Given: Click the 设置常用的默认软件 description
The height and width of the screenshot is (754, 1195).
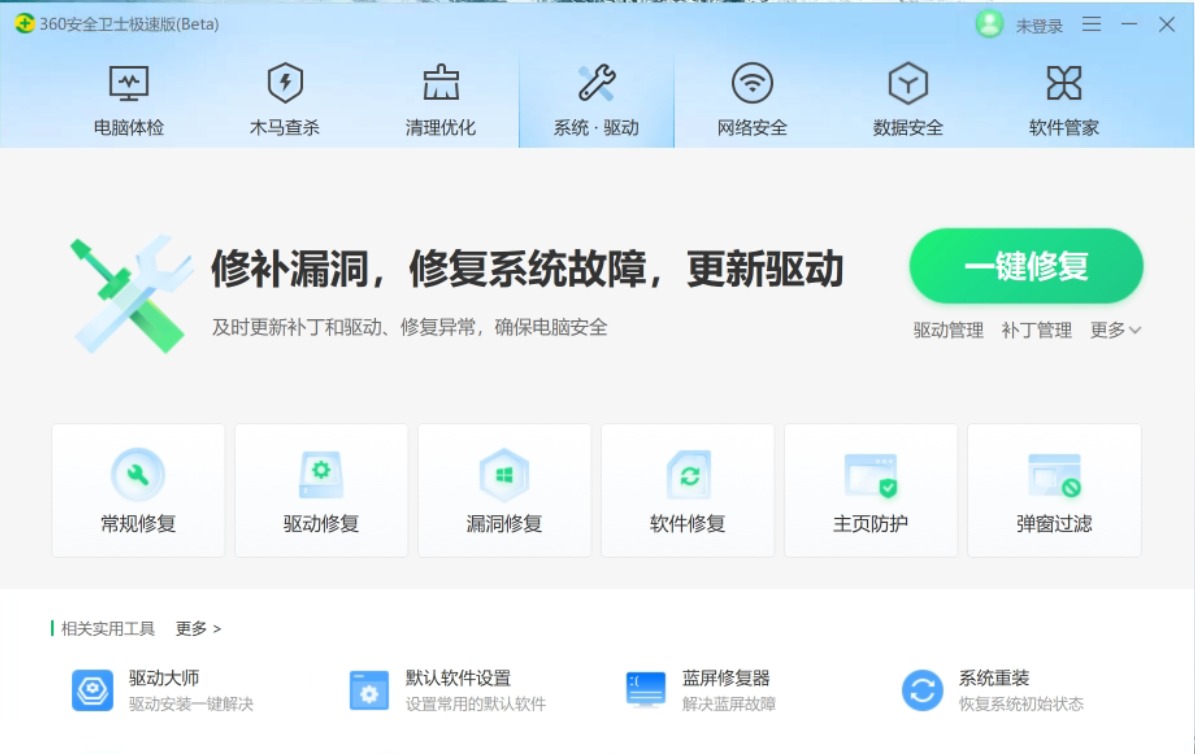Looking at the screenshot, I should tap(476, 704).
